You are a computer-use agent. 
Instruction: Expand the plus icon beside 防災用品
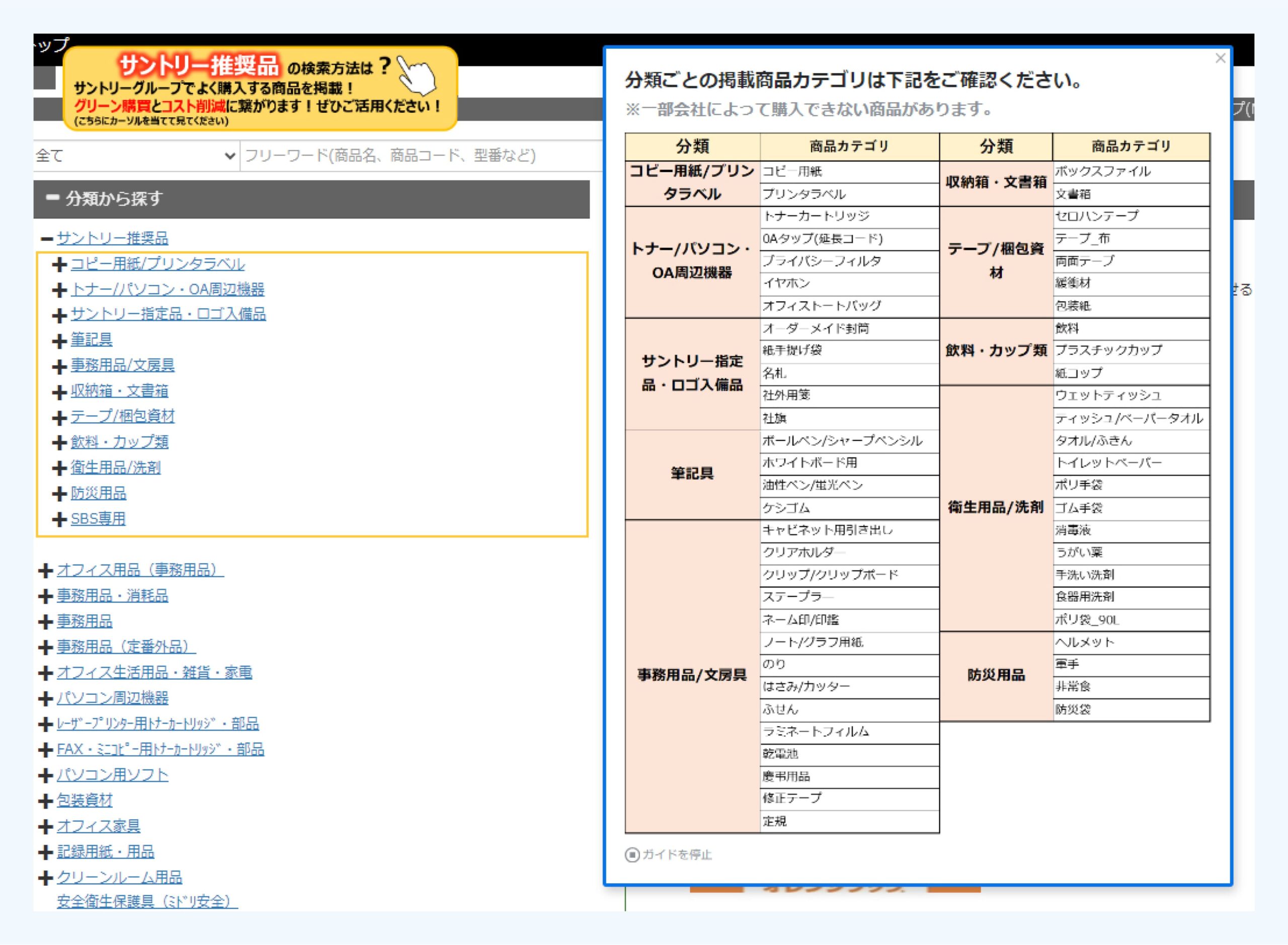point(59,494)
